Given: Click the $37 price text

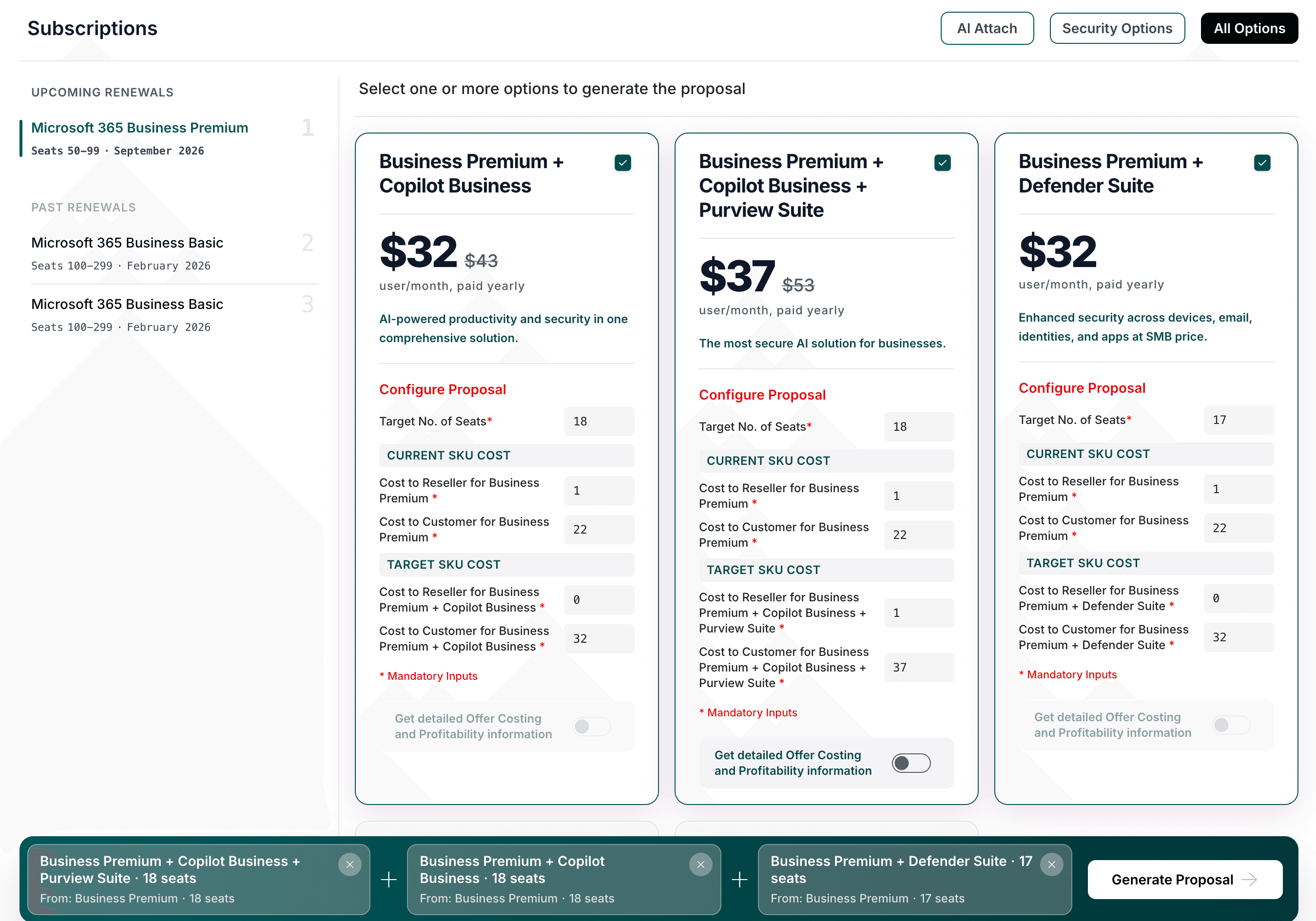Looking at the screenshot, I should [737, 276].
